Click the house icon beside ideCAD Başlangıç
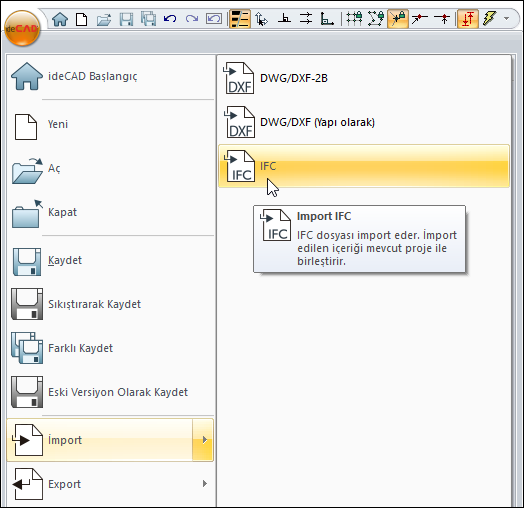This screenshot has height=508, width=524. (x=27, y=76)
